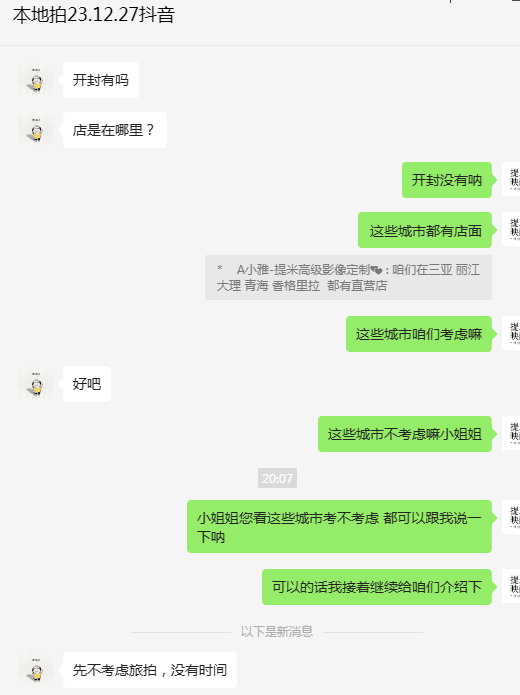The width and height of the screenshot is (520, 695).
Task: Click own avatar beside "这些城市都有店面" message
Action: (511, 229)
